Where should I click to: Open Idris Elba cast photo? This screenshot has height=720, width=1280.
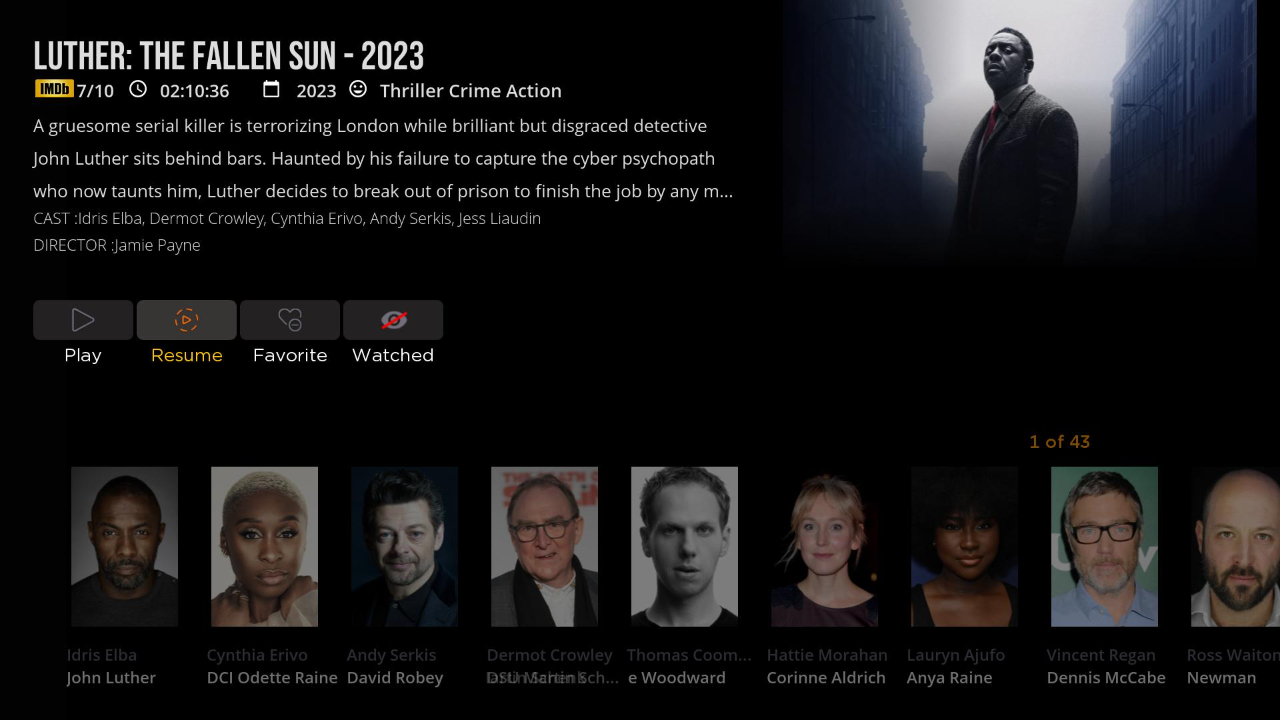(x=124, y=546)
